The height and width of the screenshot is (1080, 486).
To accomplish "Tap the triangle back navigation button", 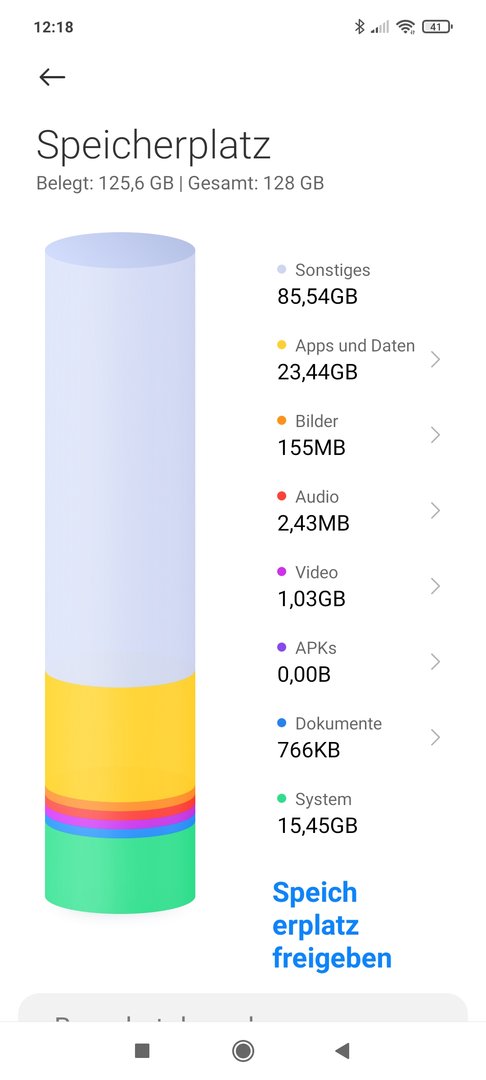I will click(342, 1050).
